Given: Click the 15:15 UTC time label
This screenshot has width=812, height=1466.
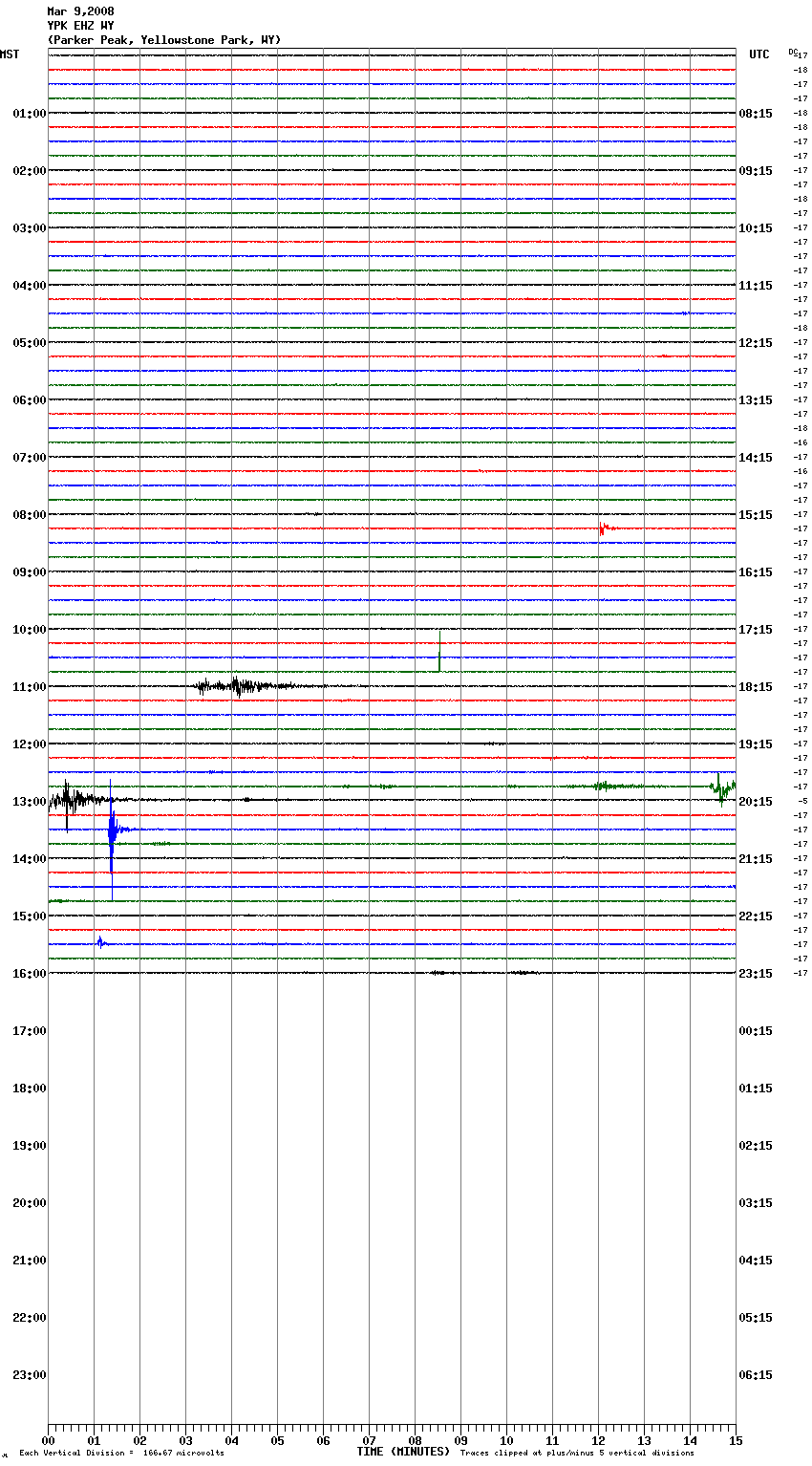Looking at the screenshot, I should pos(756,514).
